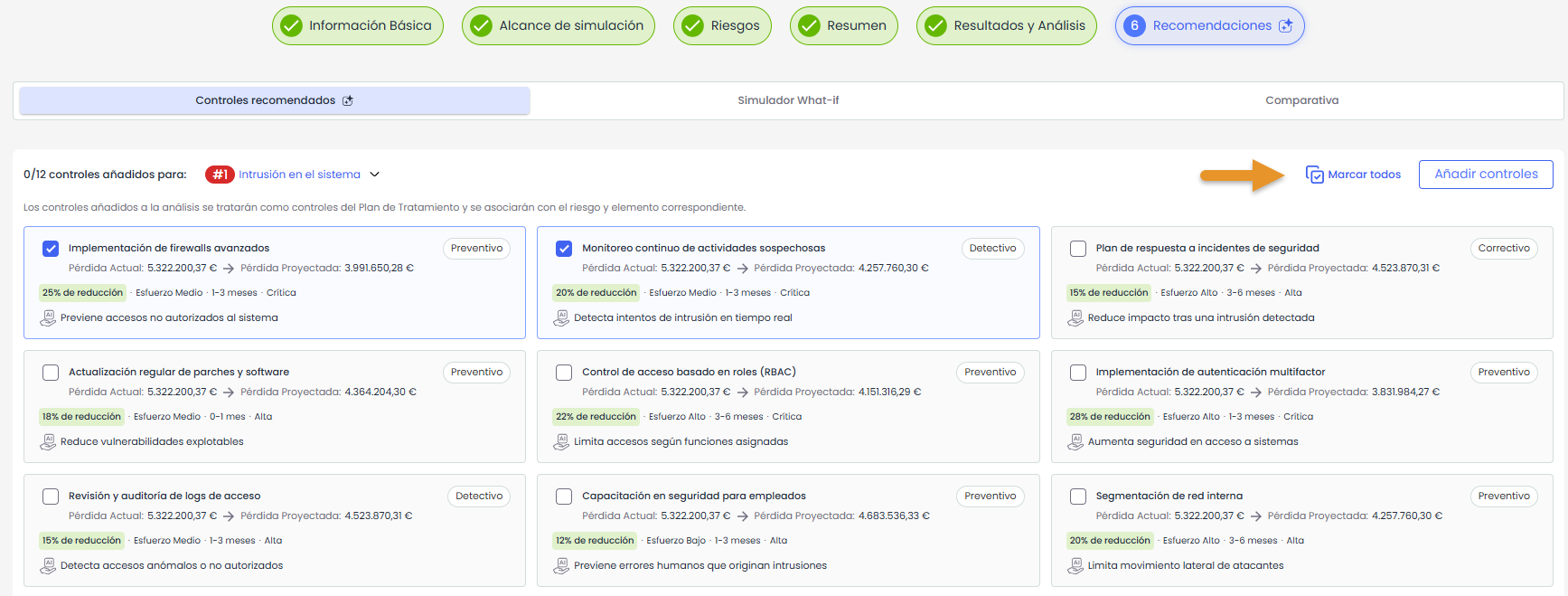Check Implementación de autenticación multifactor
1568x596 pixels.
[x=1078, y=373]
